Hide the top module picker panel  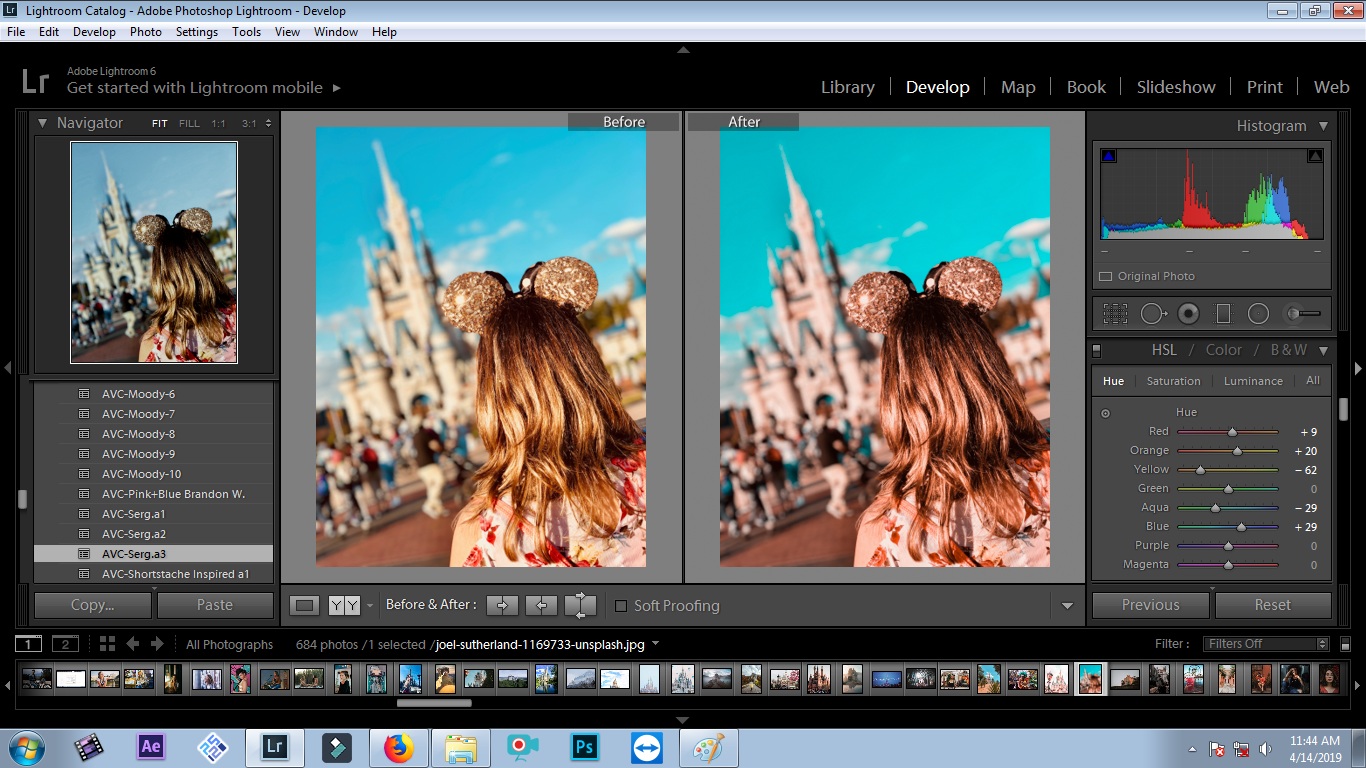pos(683,49)
